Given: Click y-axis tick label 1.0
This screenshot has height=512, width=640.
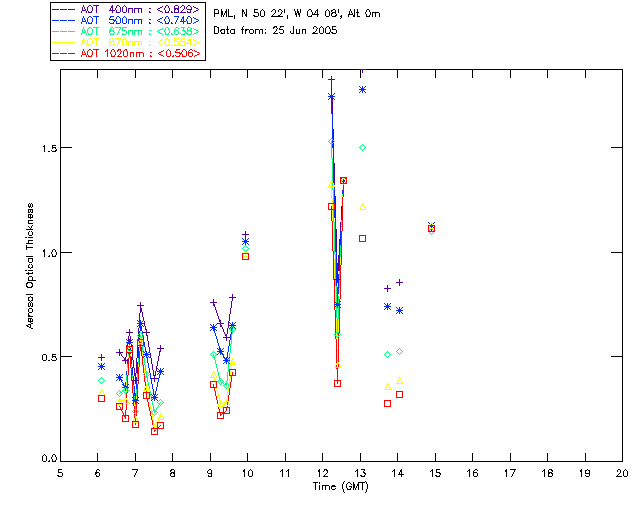Looking at the screenshot, I should [49, 253].
